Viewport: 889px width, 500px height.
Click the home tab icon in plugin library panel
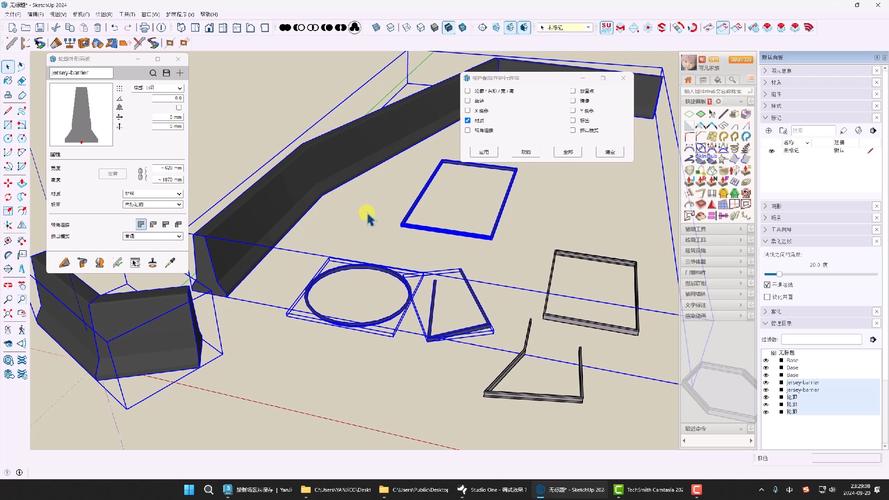(x=688, y=80)
